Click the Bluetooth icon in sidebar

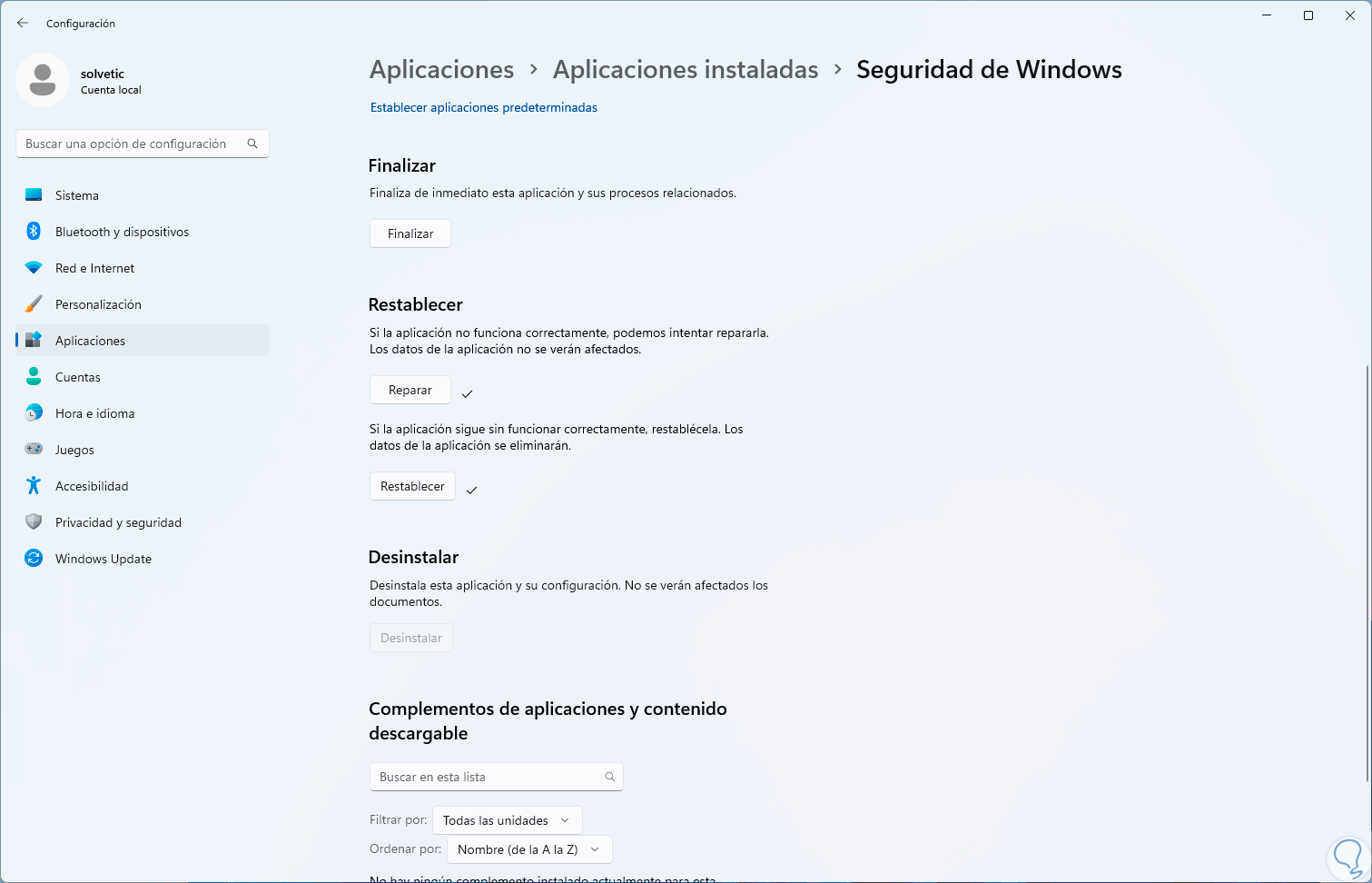click(x=34, y=232)
